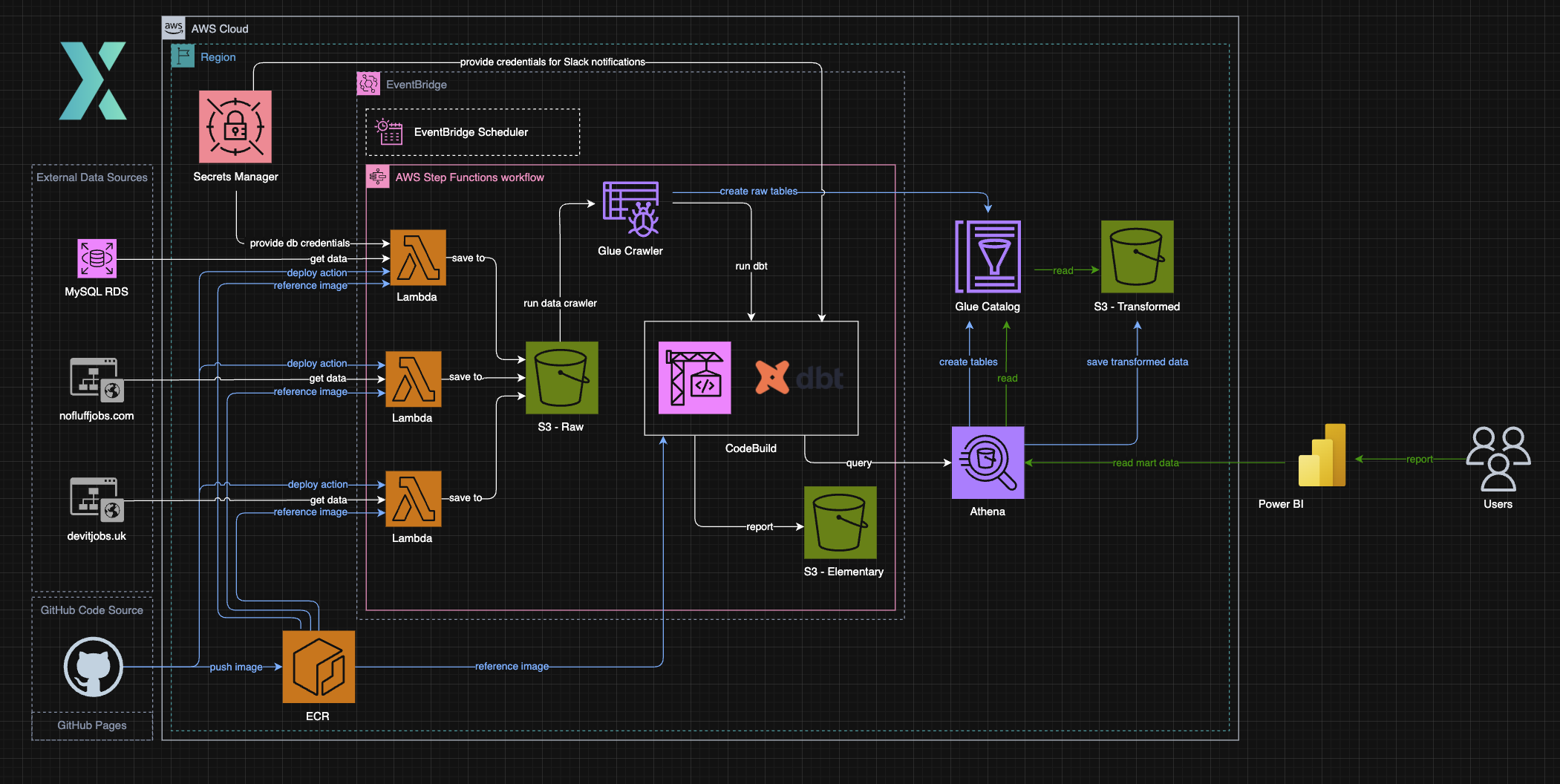Screen dimensions: 1560x784
Task: Click the 'S3 - Transformed' caption
Action: point(1137,307)
